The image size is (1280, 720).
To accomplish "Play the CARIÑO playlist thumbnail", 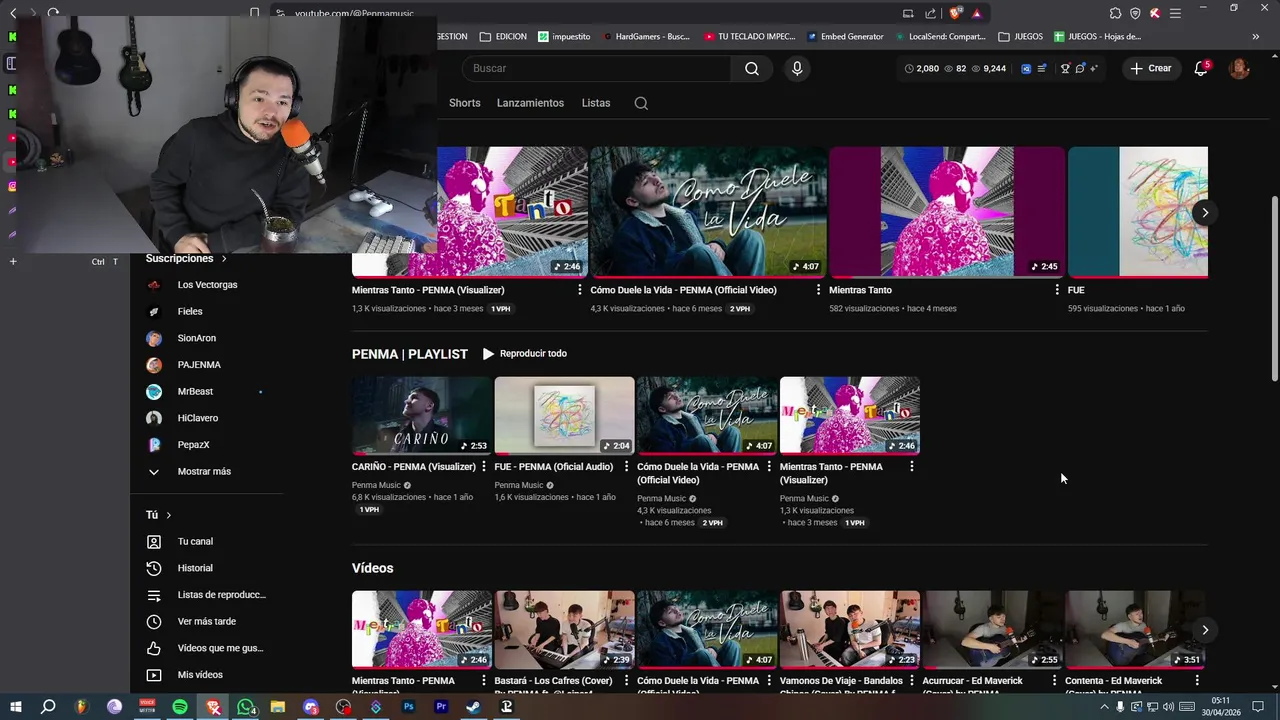I will (x=422, y=416).
